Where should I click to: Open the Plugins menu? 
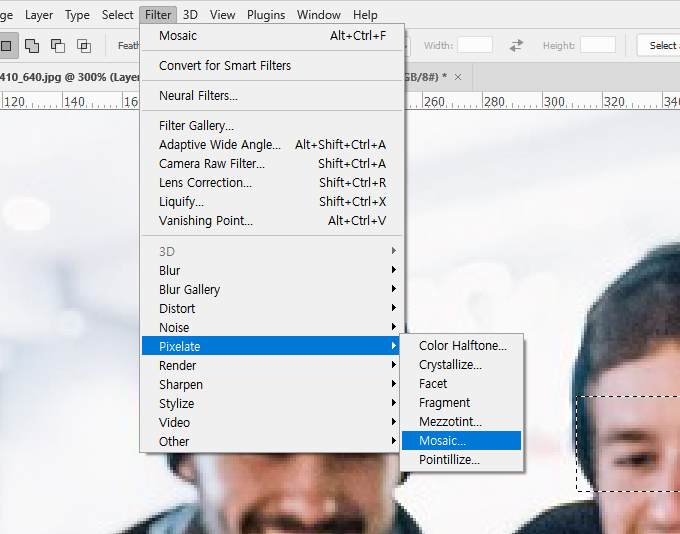(266, 15)
